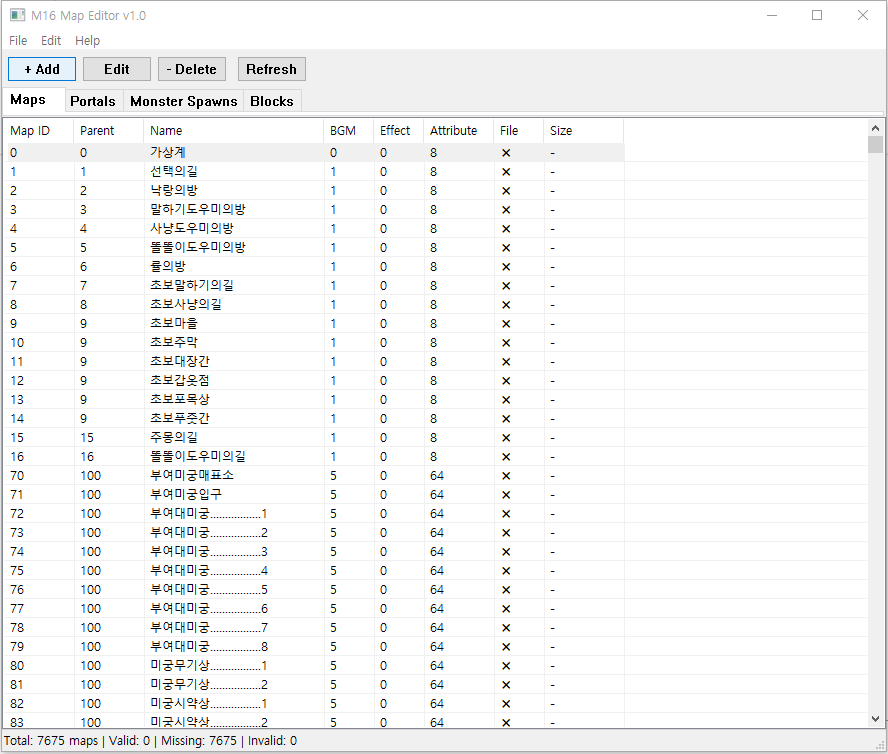Click the + Add button
This screenshot has height=754, width=888.
tap(42, 69)
